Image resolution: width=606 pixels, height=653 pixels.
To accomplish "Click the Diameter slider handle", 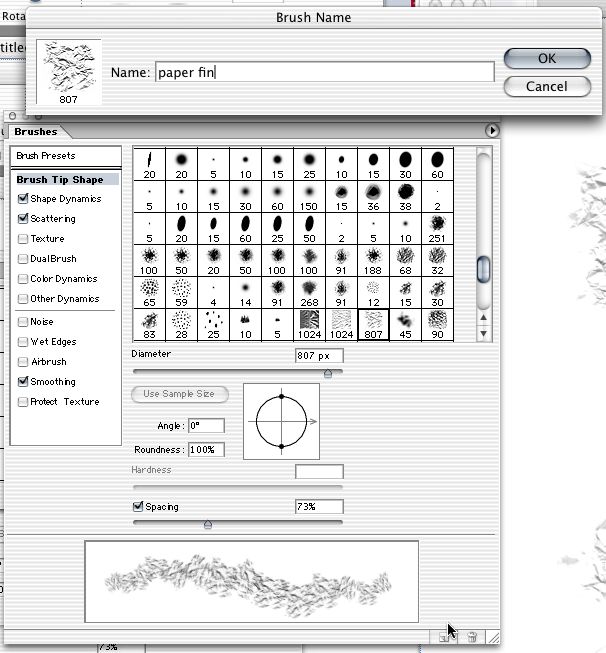I will (328, 374).
